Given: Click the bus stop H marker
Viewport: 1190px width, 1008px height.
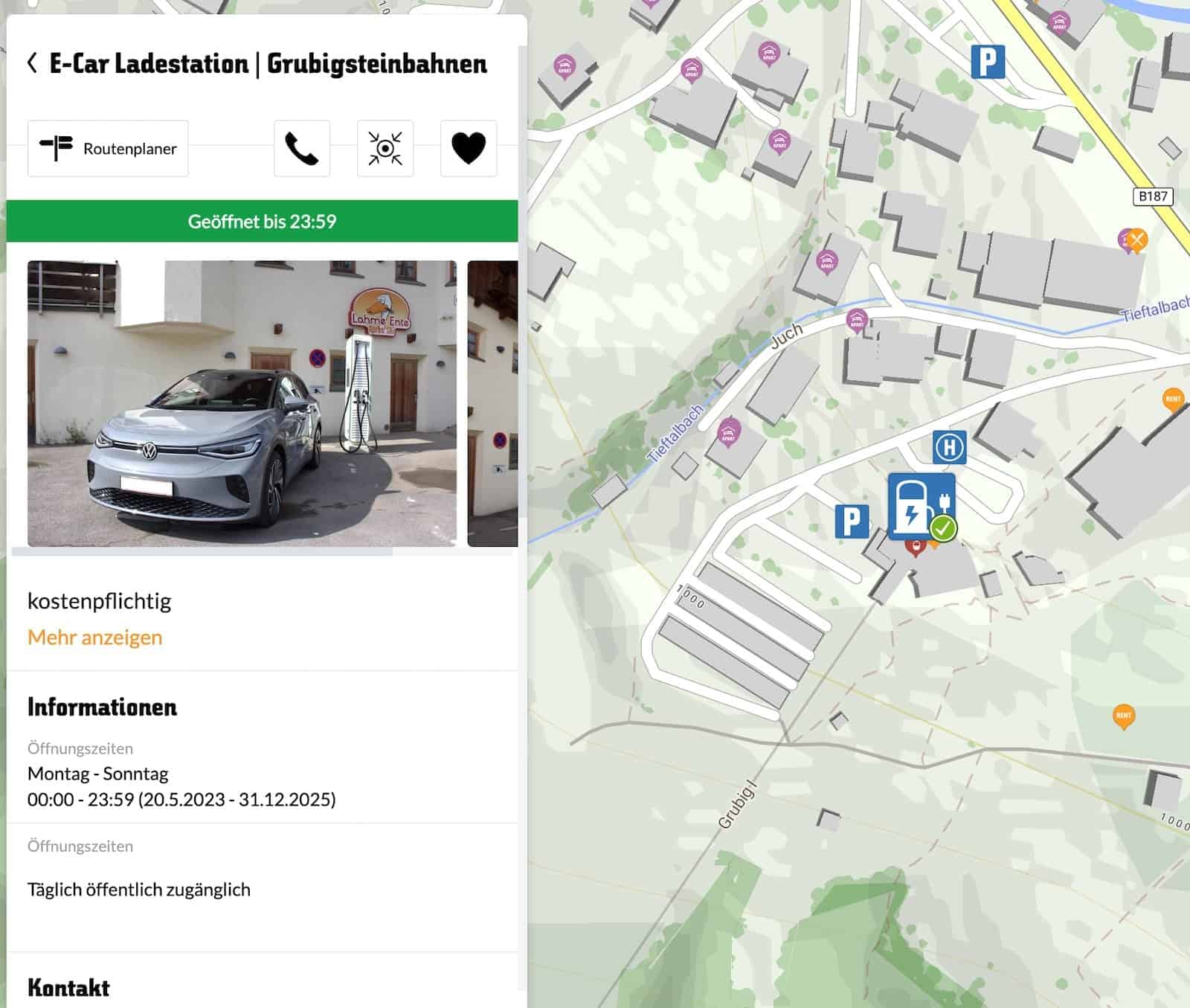Looking at the screenshot, I should (x=950, y=448).
